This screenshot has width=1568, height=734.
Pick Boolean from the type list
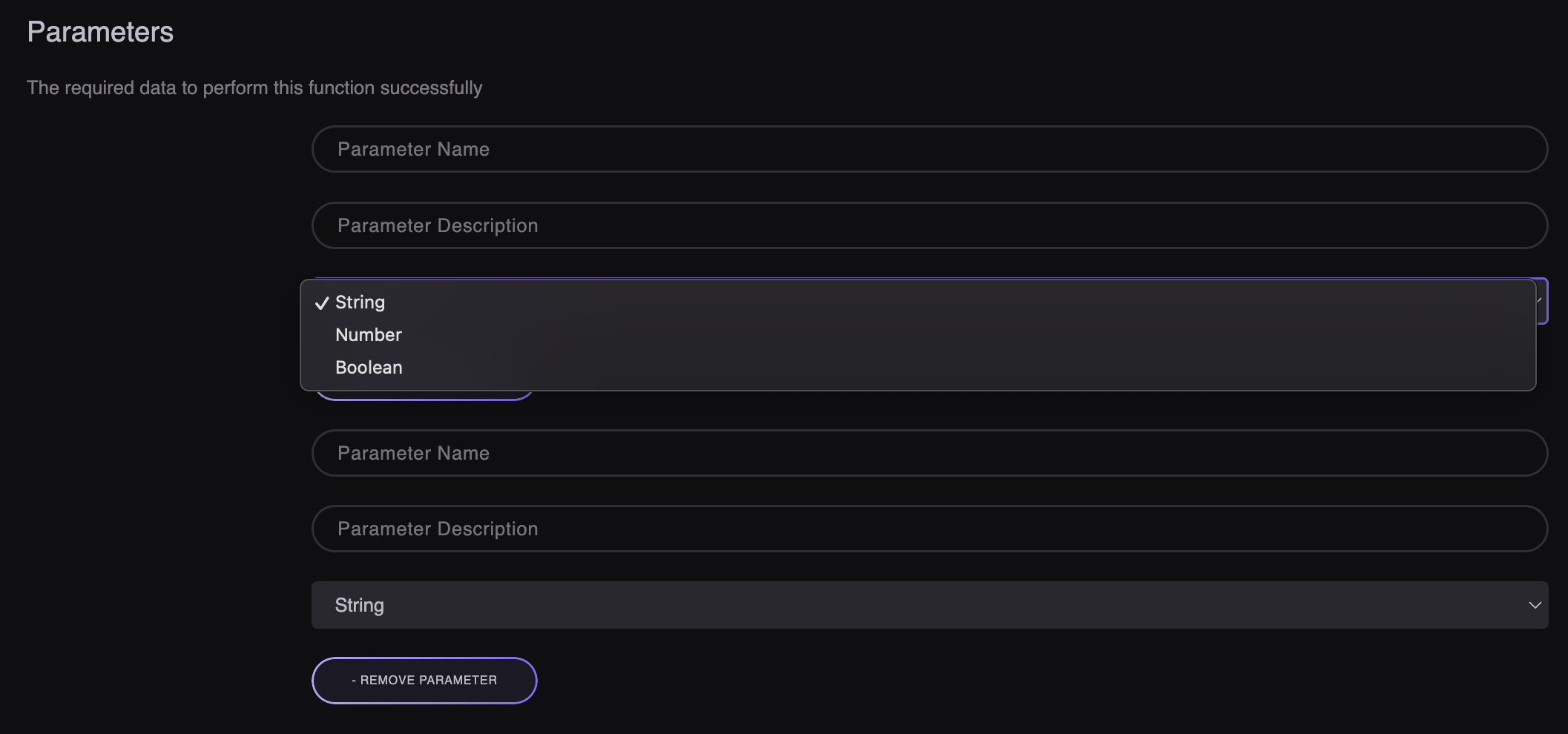coord(369,368)
